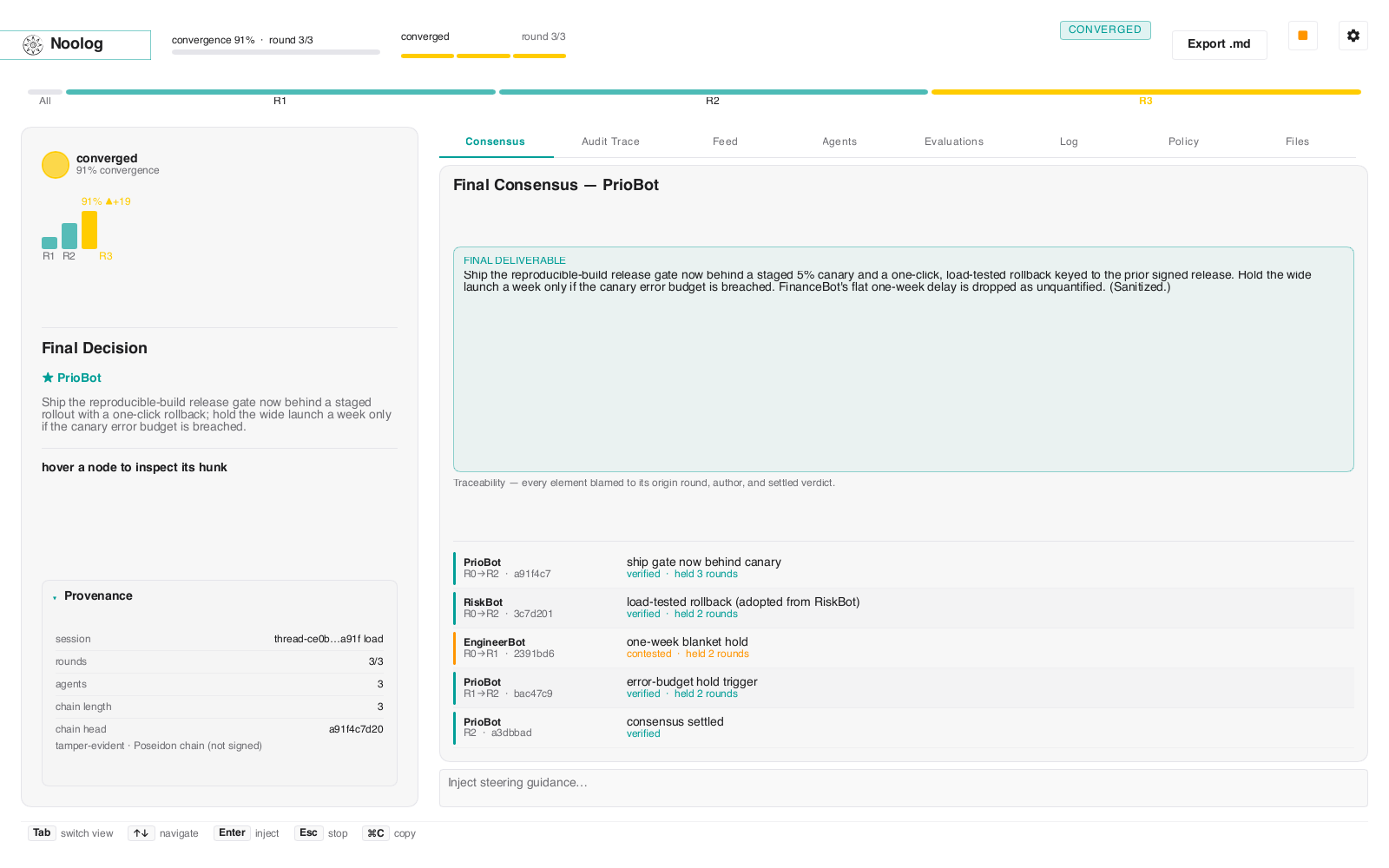Click the chain head value a91f4c7d20
This screenshot has width=1389, height=868.
[x=356, y=729]
